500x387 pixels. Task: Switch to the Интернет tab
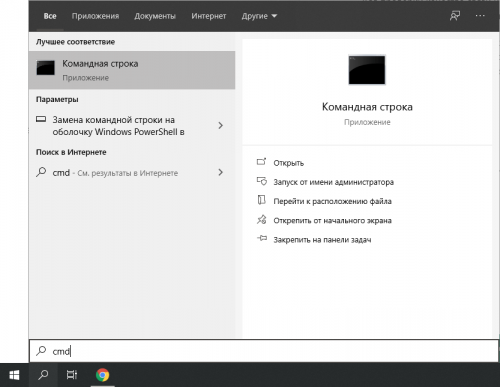point(209,16)
